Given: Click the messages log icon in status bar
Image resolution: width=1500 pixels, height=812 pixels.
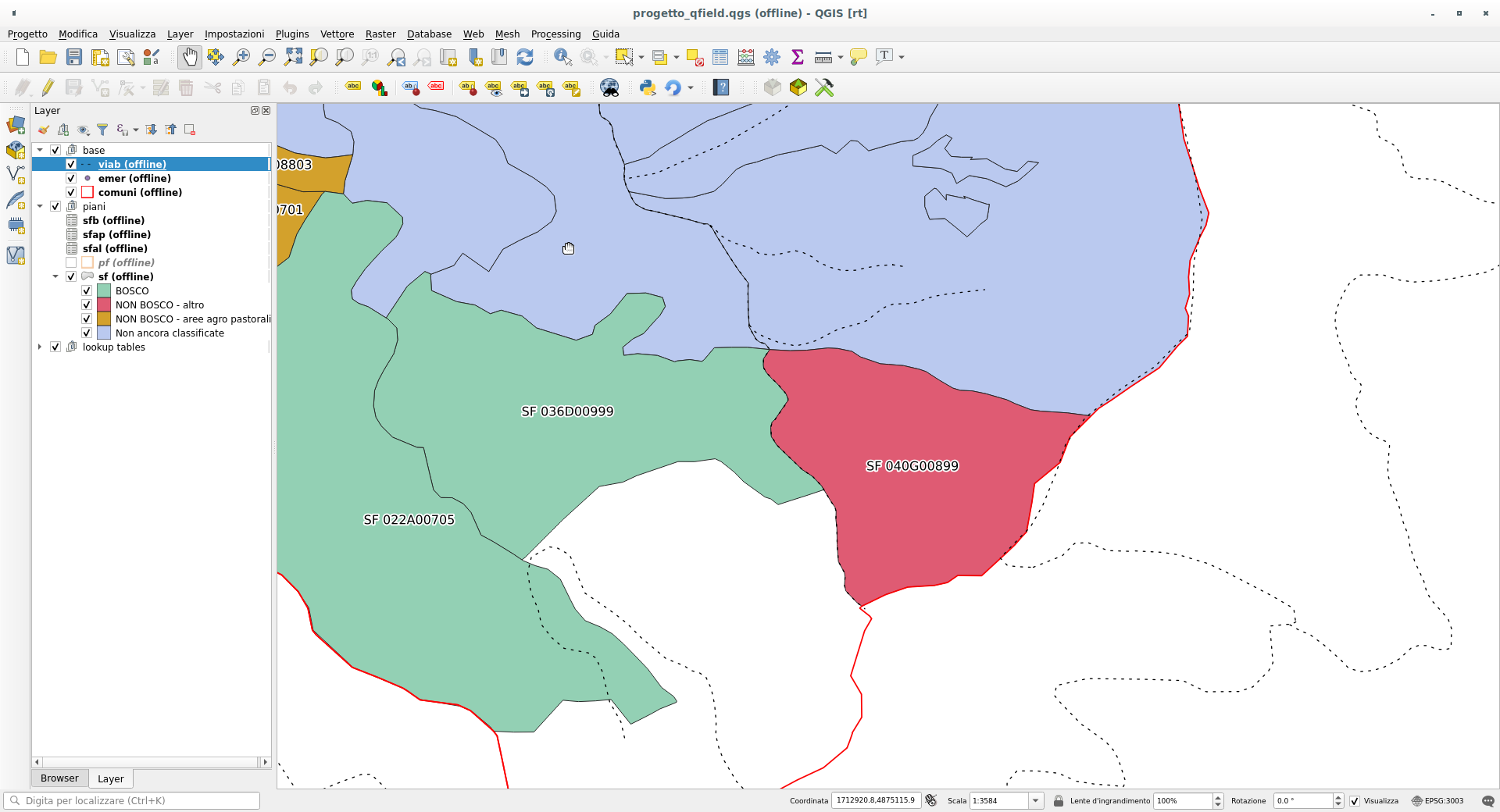Looking at the screenshot, I should 1487,800.
